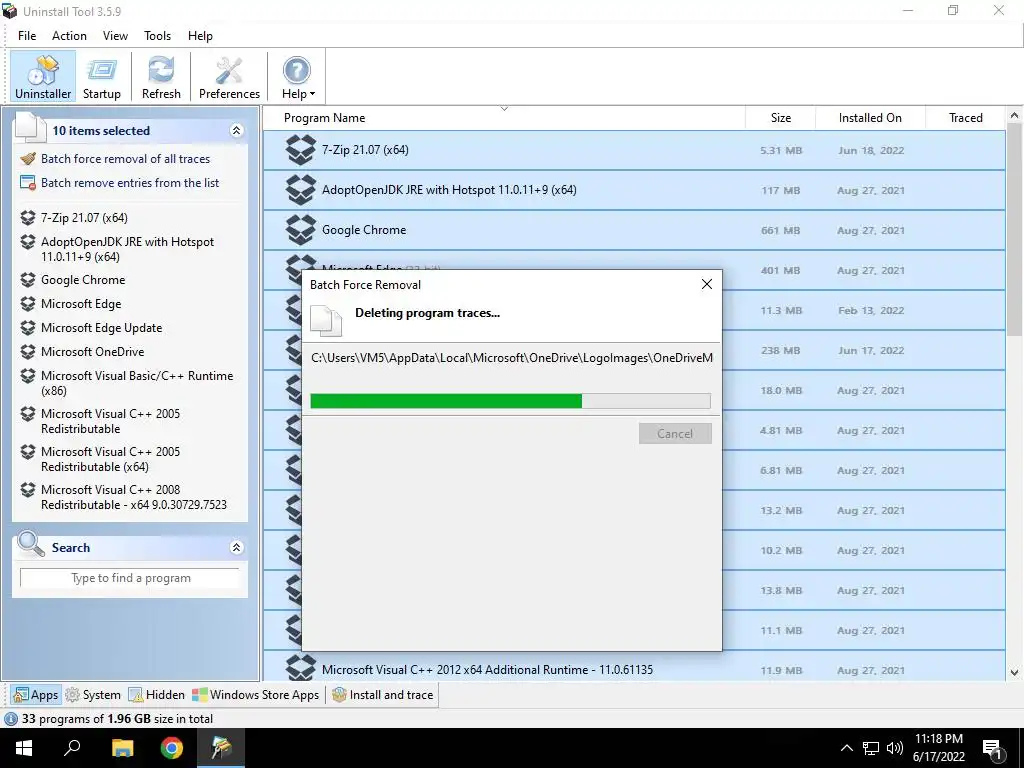This screenshot has height=768, width=1024.
Task: Collapse the 10 items selected panel
Action: [236, 131]
